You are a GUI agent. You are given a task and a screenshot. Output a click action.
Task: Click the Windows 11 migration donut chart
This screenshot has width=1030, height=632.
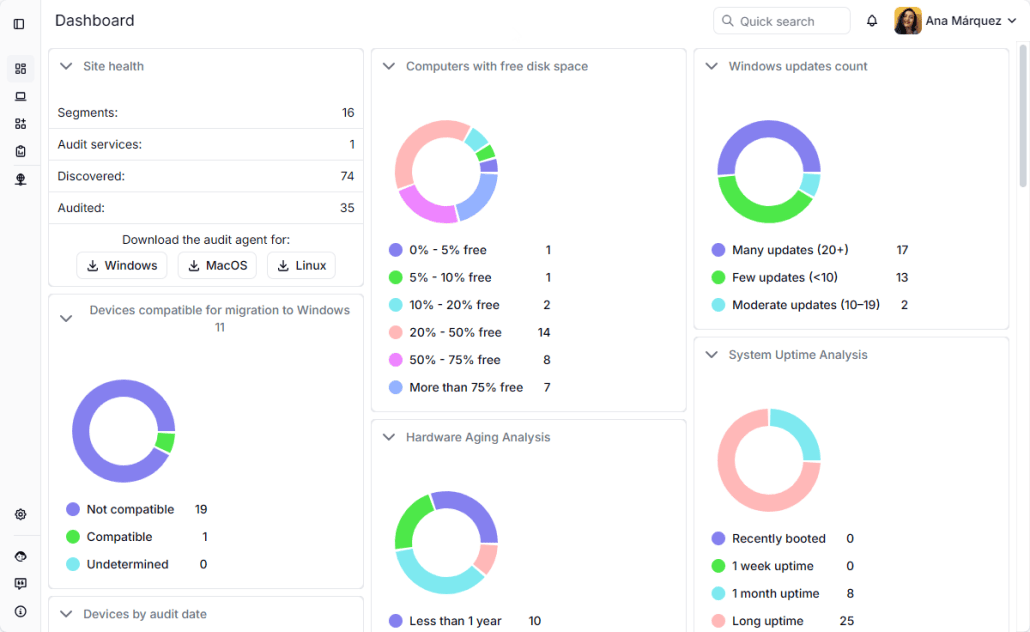pos(123,431)
